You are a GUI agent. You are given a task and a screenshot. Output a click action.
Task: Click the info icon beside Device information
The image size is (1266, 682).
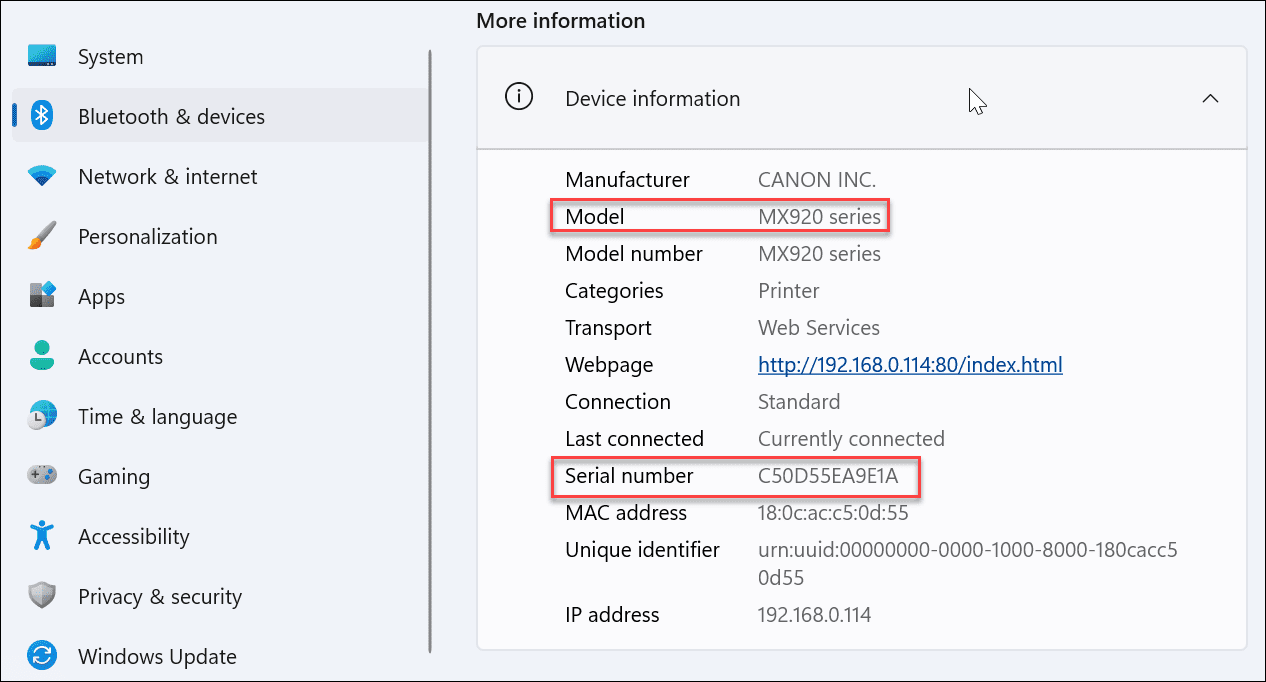(519, 97)
